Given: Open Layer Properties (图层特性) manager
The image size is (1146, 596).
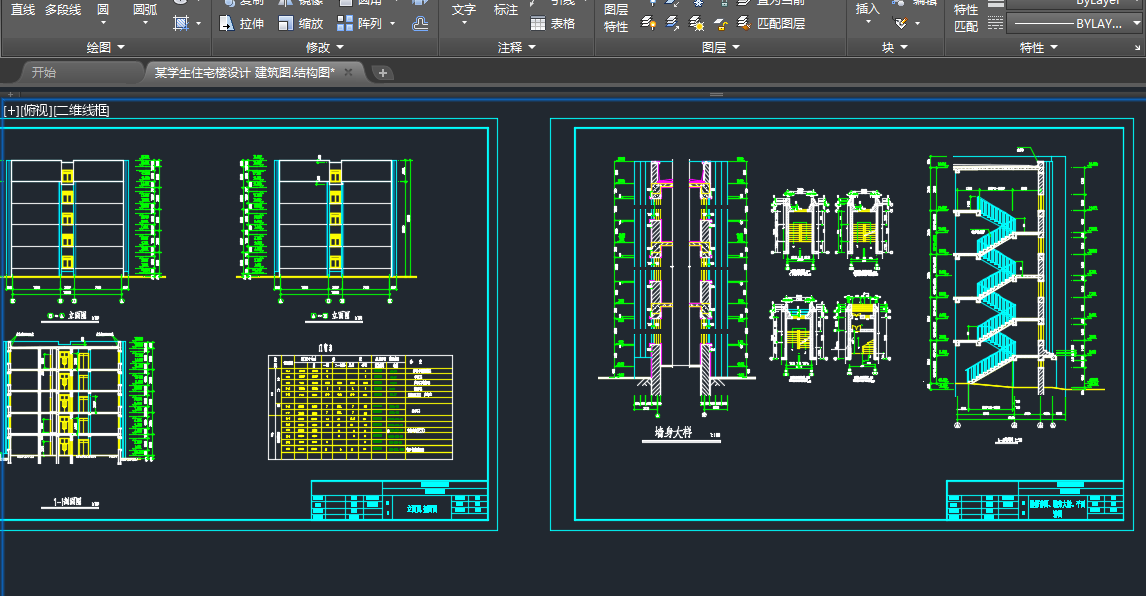Looking at the screenshot, I should tap(616, 18).
